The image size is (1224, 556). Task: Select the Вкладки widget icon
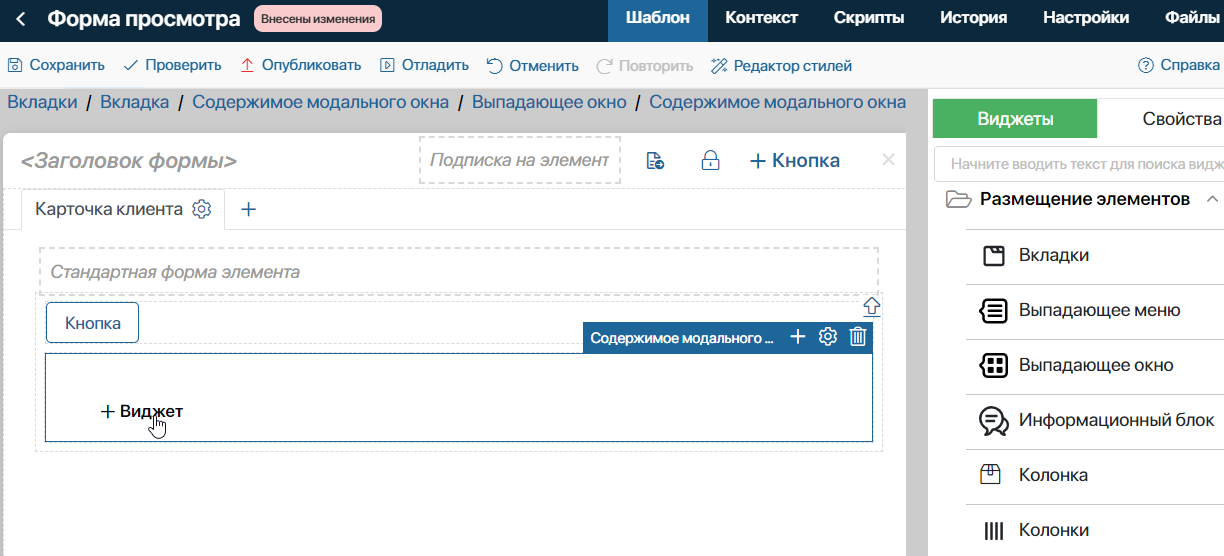(993, 255)
